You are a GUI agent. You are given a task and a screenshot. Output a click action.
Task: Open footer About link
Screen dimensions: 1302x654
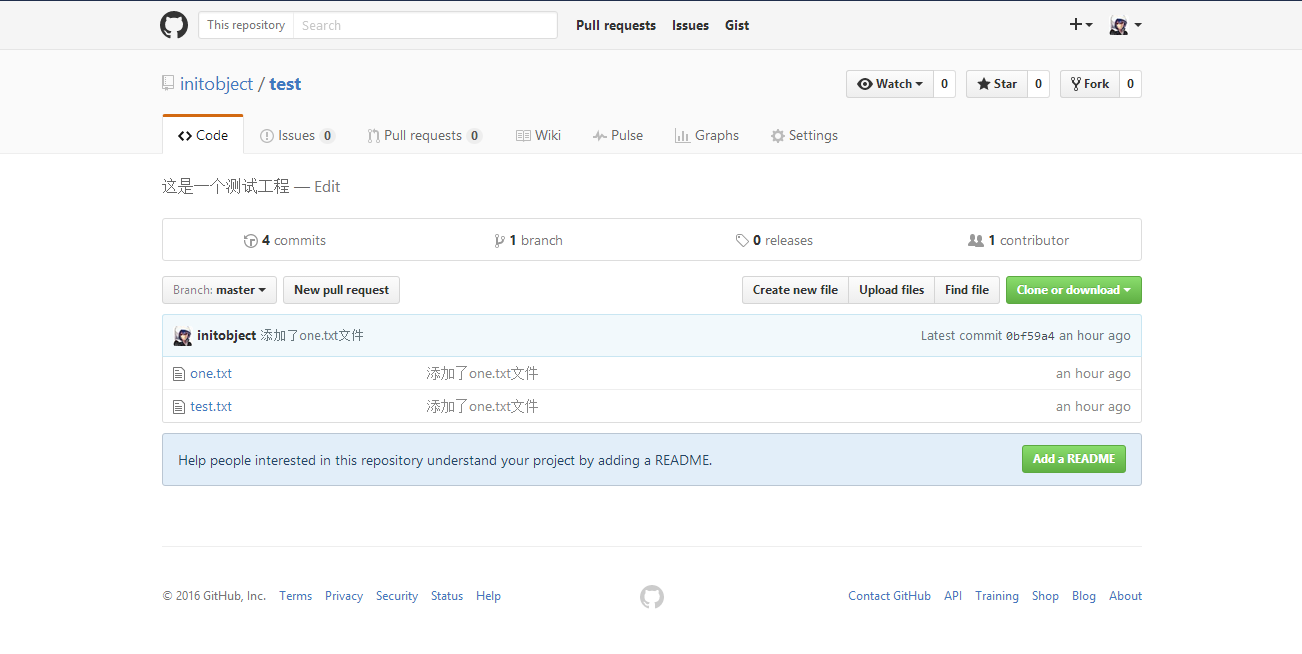[x=1125, y=596]
